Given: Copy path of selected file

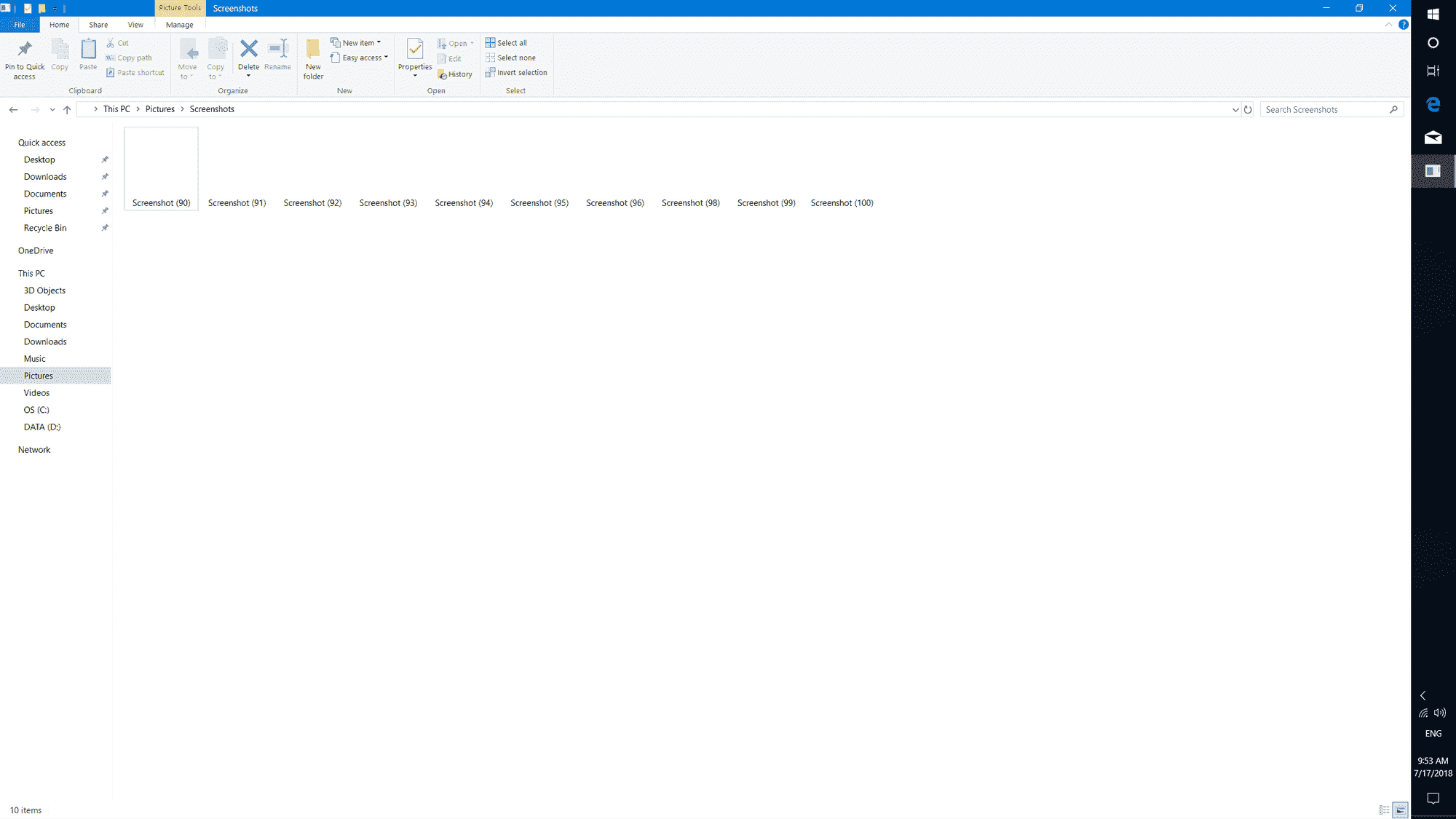Looking at the screenshot, I should (129, 58).
